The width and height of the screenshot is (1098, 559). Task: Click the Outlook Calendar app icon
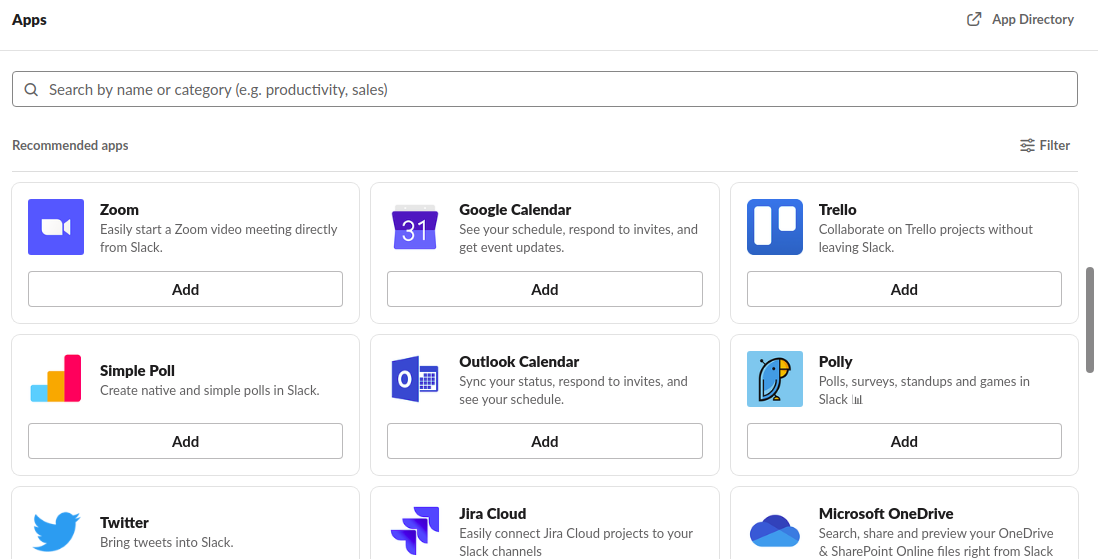415,379
